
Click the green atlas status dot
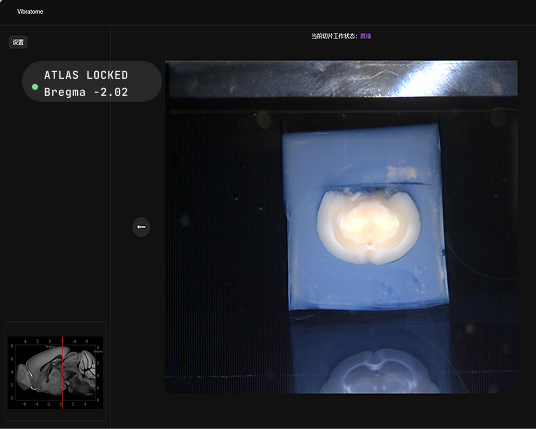point(35,87)
